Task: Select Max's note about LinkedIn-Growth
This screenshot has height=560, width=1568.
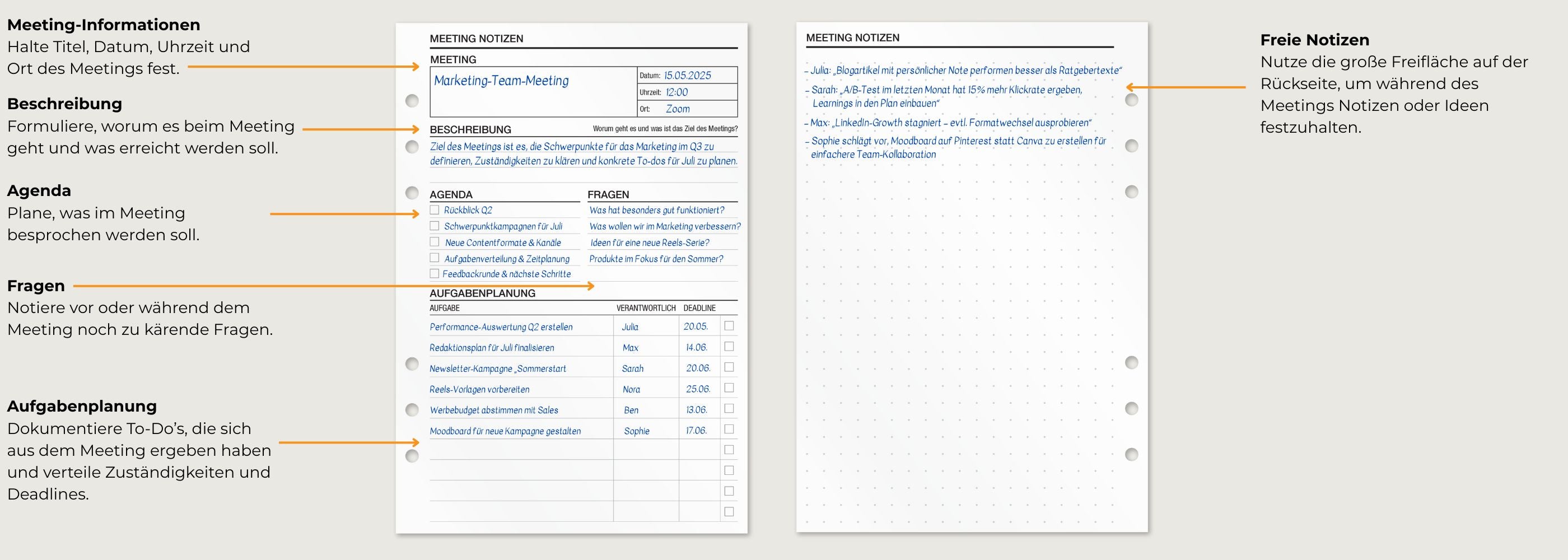Action: (950, 123)
